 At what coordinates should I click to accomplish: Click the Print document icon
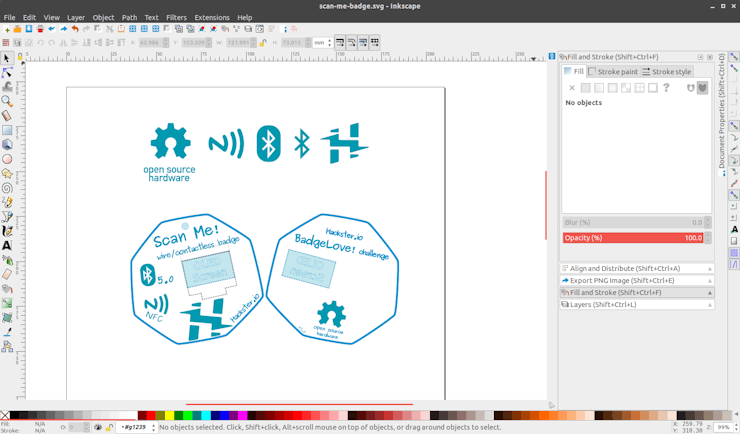(x=40, y=29)
